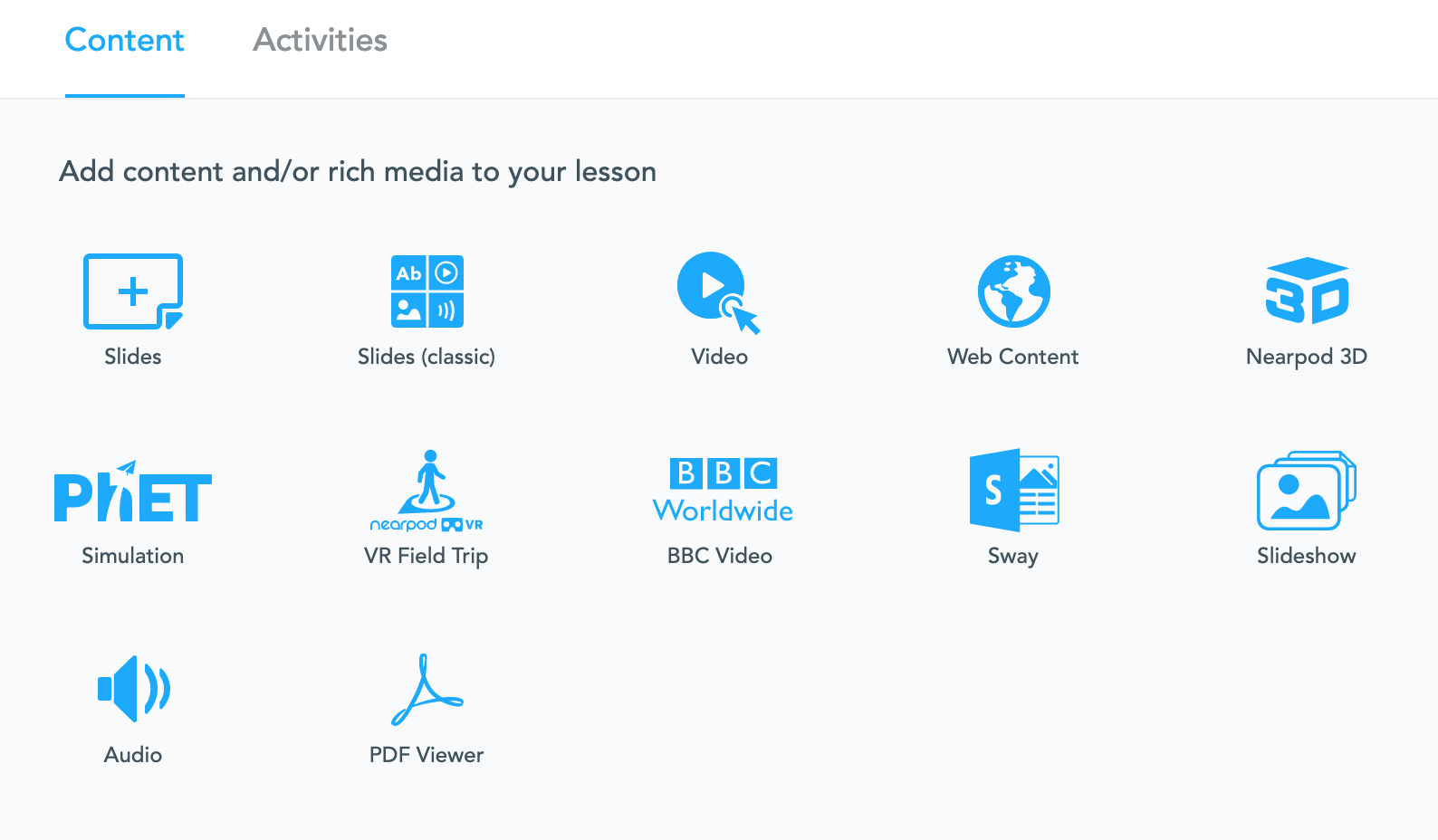Choose the Slides (classic) grid icon

(427, 291)
